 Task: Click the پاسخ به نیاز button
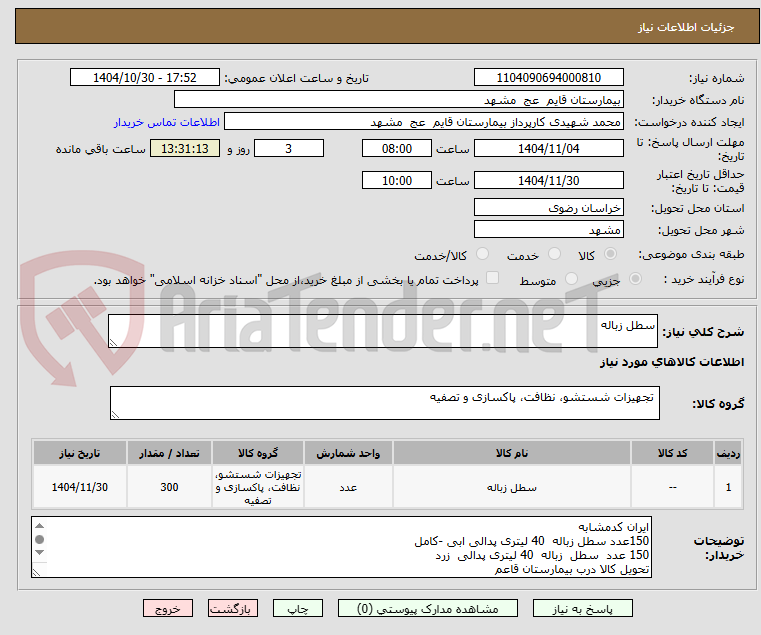click(582, 608)
